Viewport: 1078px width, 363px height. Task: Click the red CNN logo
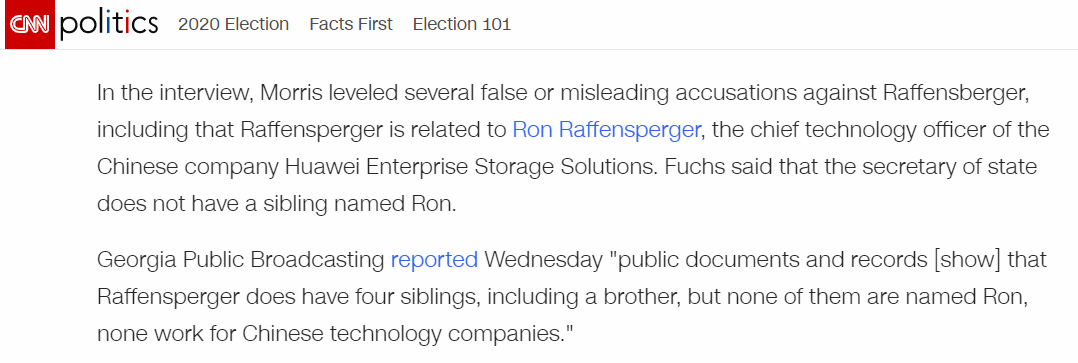pos(30,25)
